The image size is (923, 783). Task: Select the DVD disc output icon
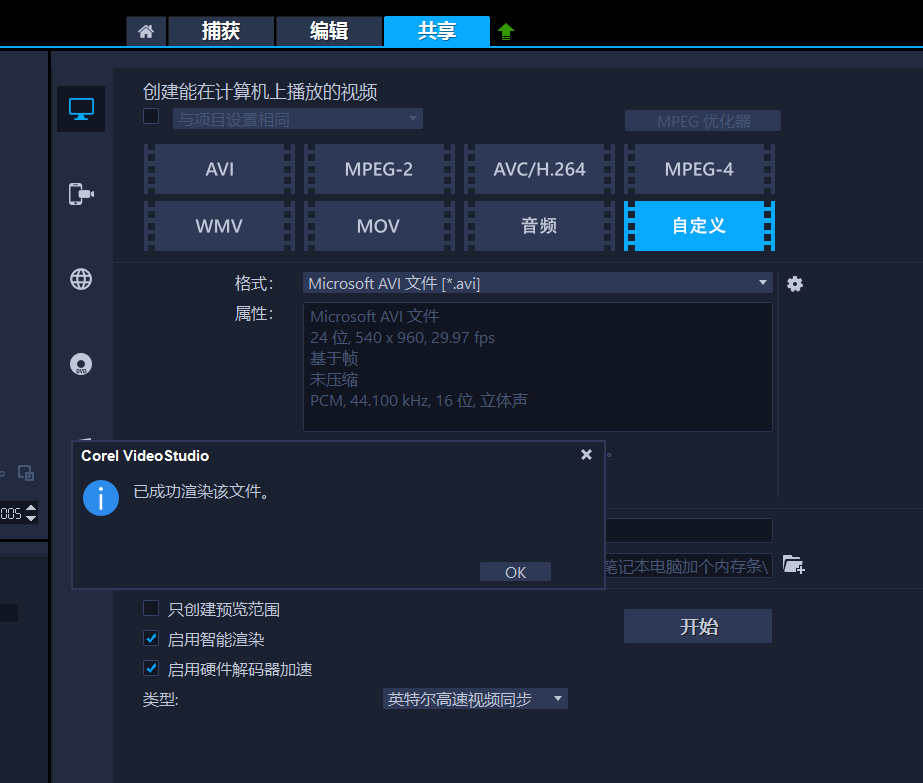point(81,365)
